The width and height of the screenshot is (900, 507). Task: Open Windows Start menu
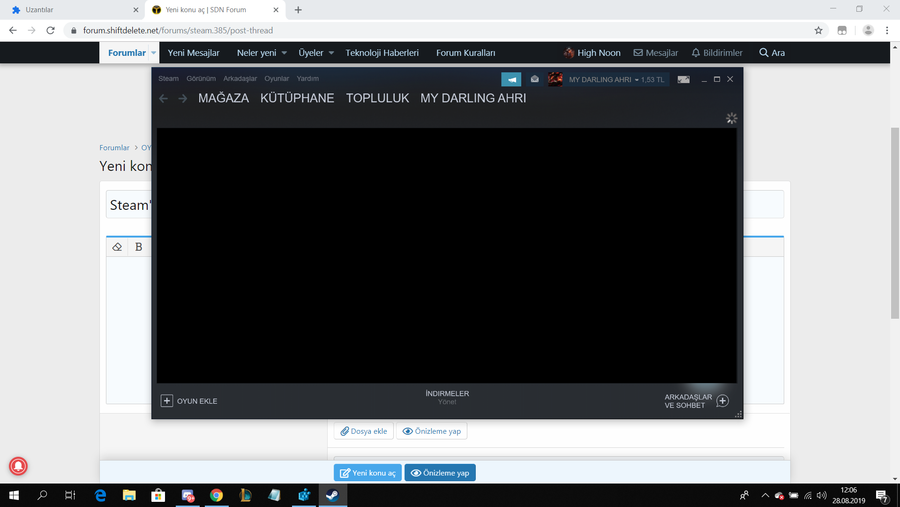[x=14, y=495]
